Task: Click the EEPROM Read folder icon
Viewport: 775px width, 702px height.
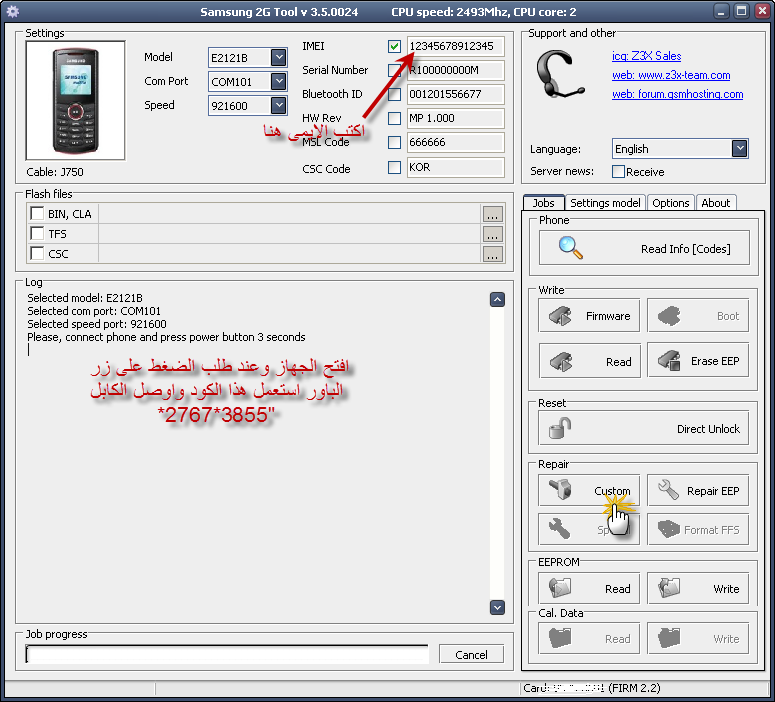Action: 560,588
